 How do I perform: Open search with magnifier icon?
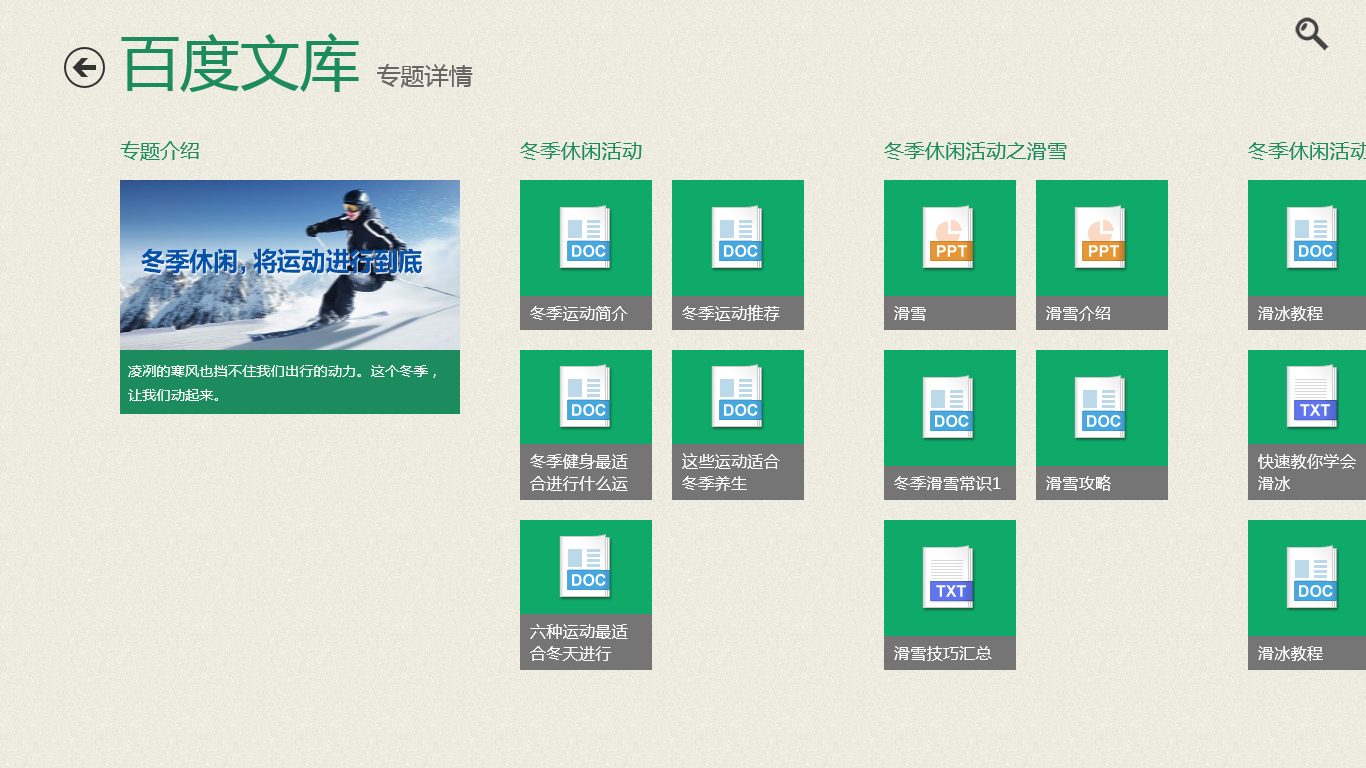1311,34
